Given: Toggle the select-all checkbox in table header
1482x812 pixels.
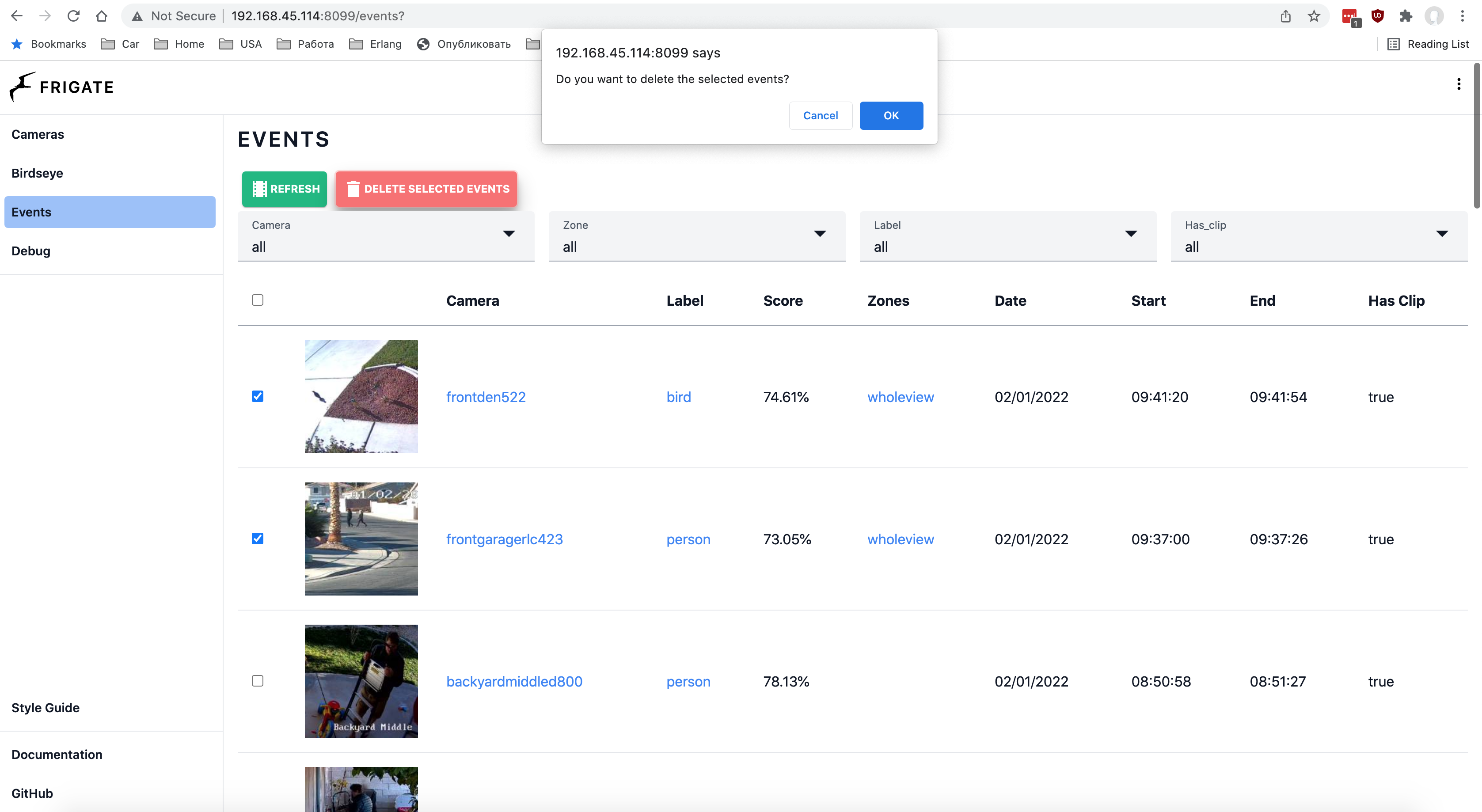Looking at the screenshot, I should [257, 300].
